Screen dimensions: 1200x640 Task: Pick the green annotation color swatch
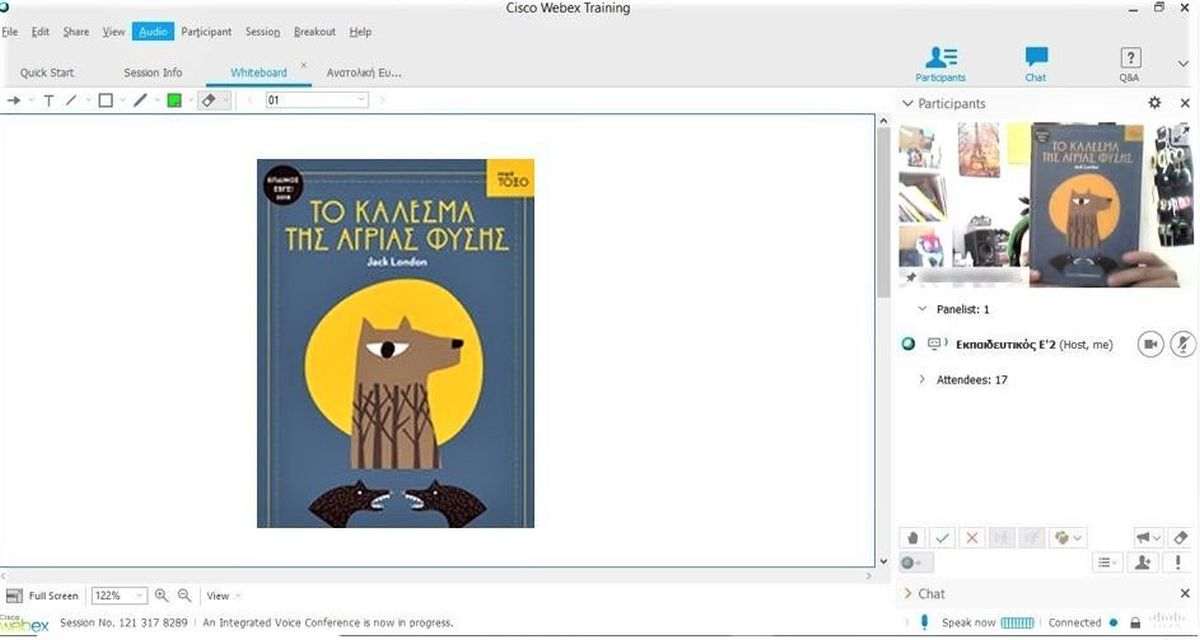pyautogui.click(x=174, y=100)
